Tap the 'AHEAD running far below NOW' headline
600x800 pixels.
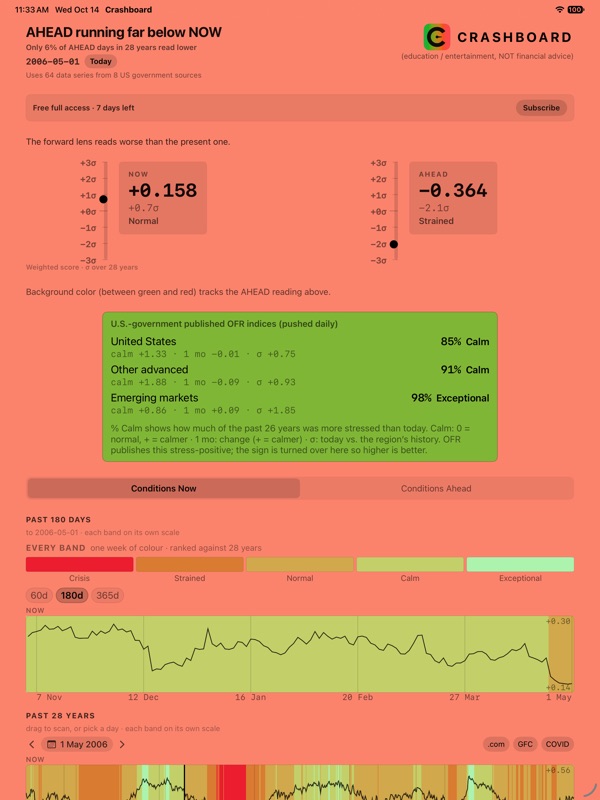[x=124, y=32]
